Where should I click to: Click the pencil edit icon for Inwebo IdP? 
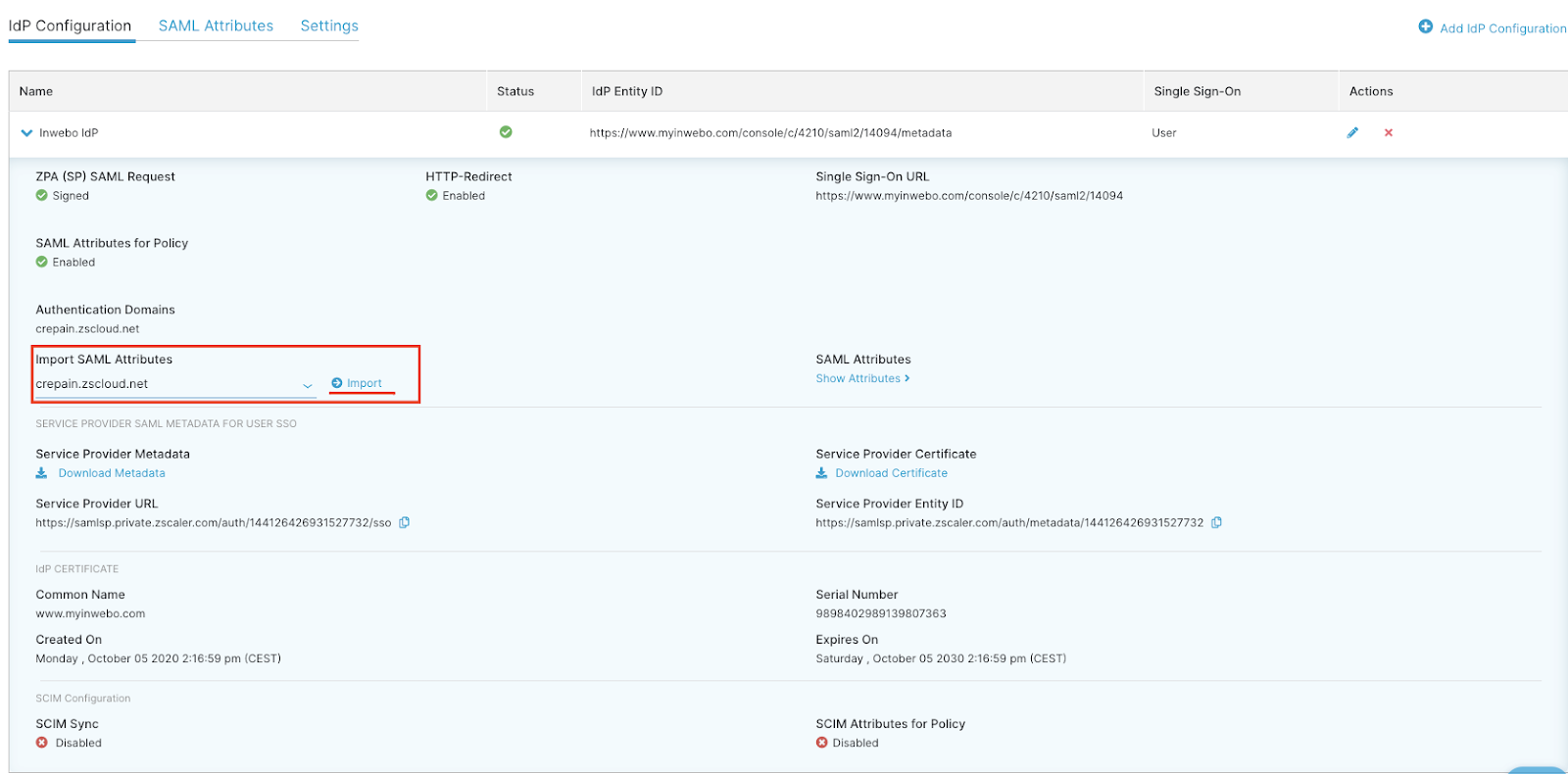1352,132
